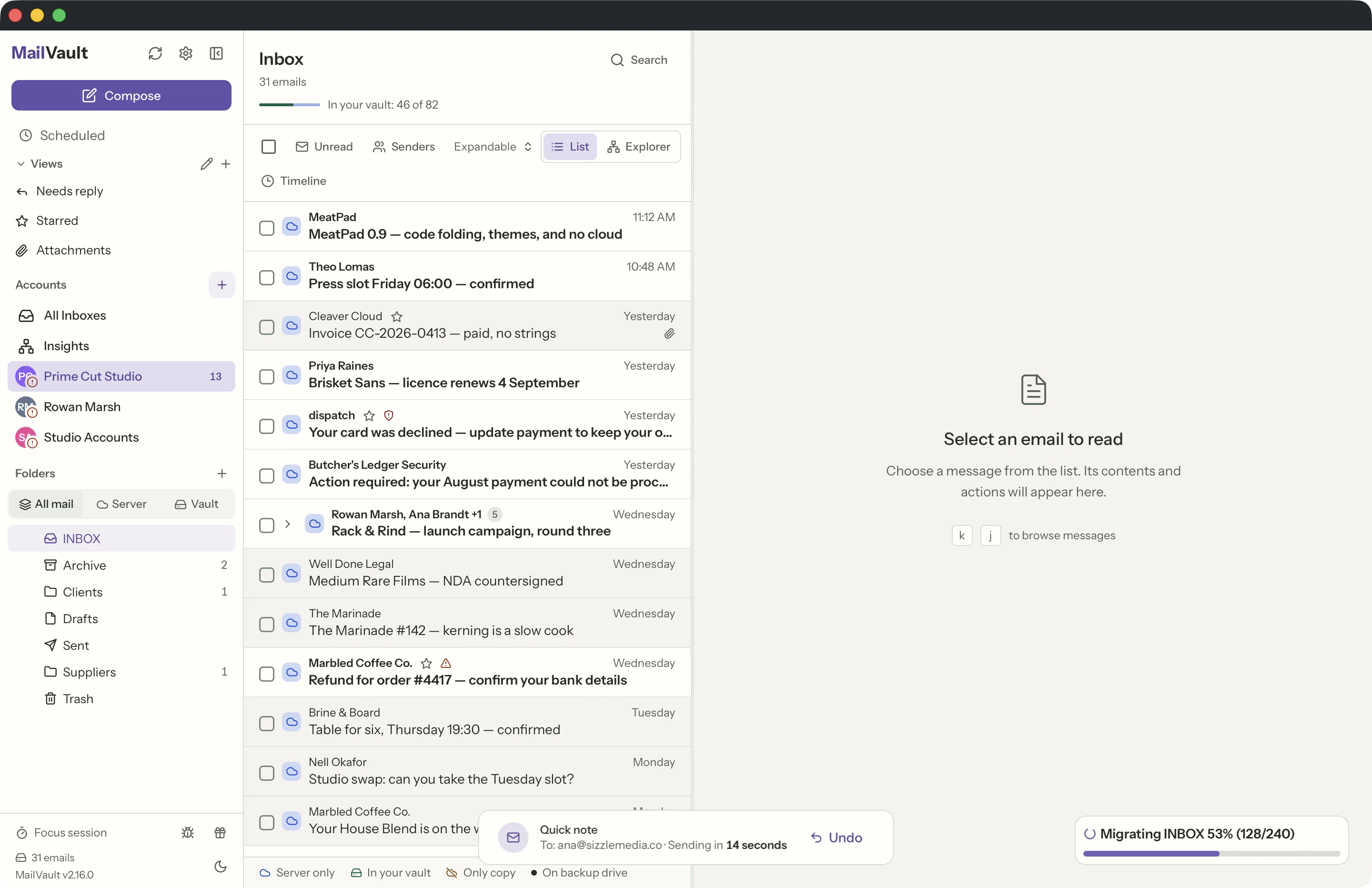Click the Rowan Marsh account avatar
Screen dimensions: 1372x888
pyautogui.click(x=25, y=407)
